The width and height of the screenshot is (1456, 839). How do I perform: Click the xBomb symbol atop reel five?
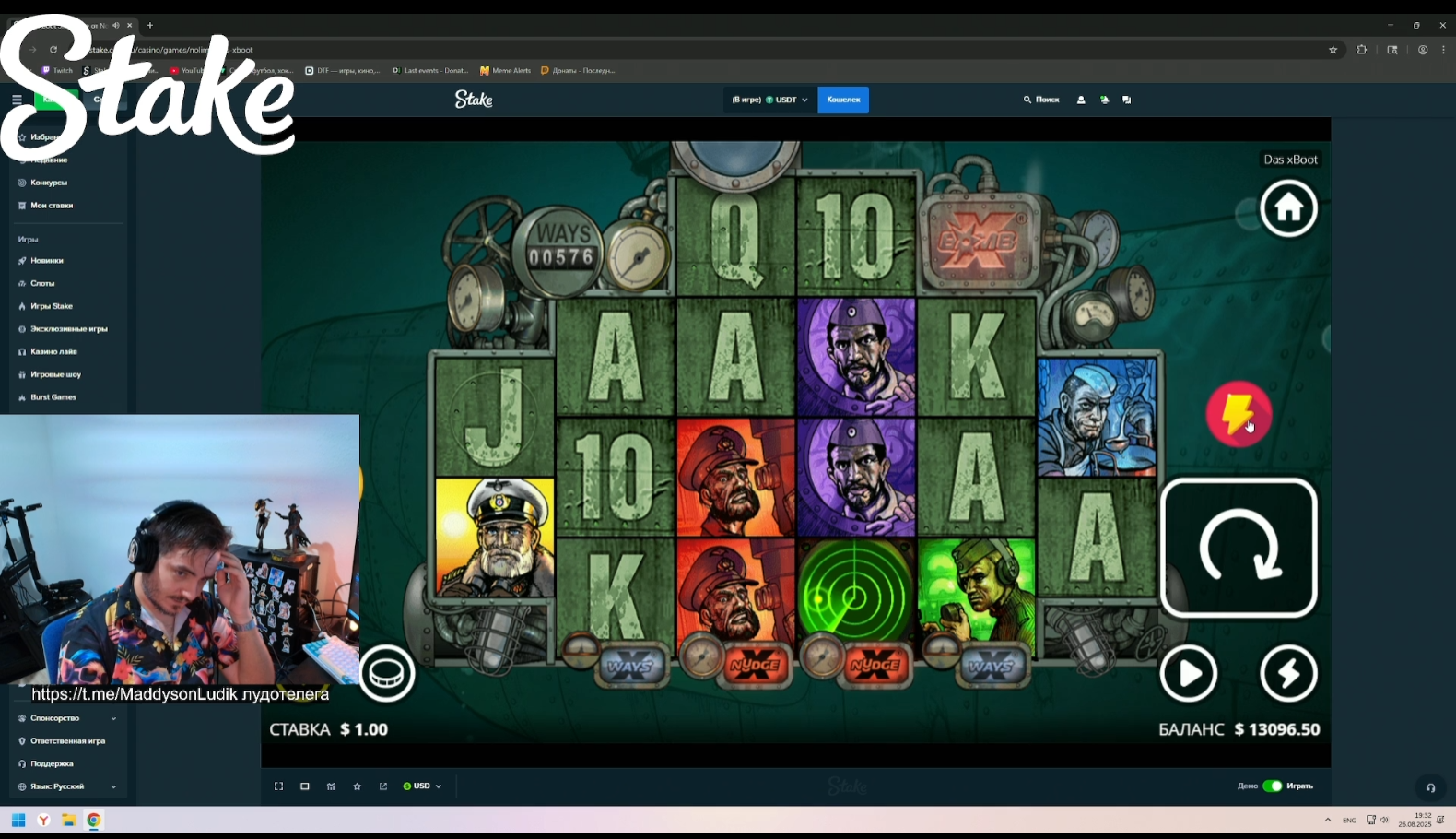point(979,242)
